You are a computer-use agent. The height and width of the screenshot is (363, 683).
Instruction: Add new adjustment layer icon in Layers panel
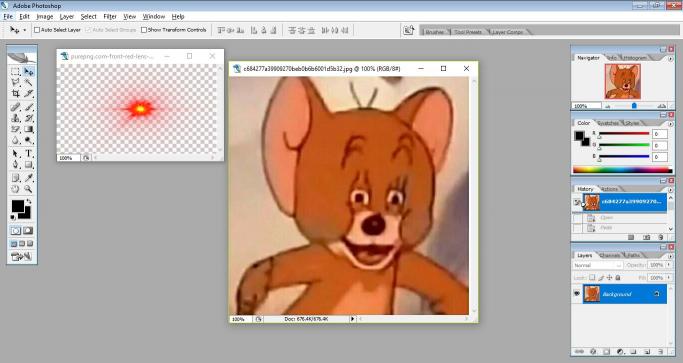coord(620,351)
